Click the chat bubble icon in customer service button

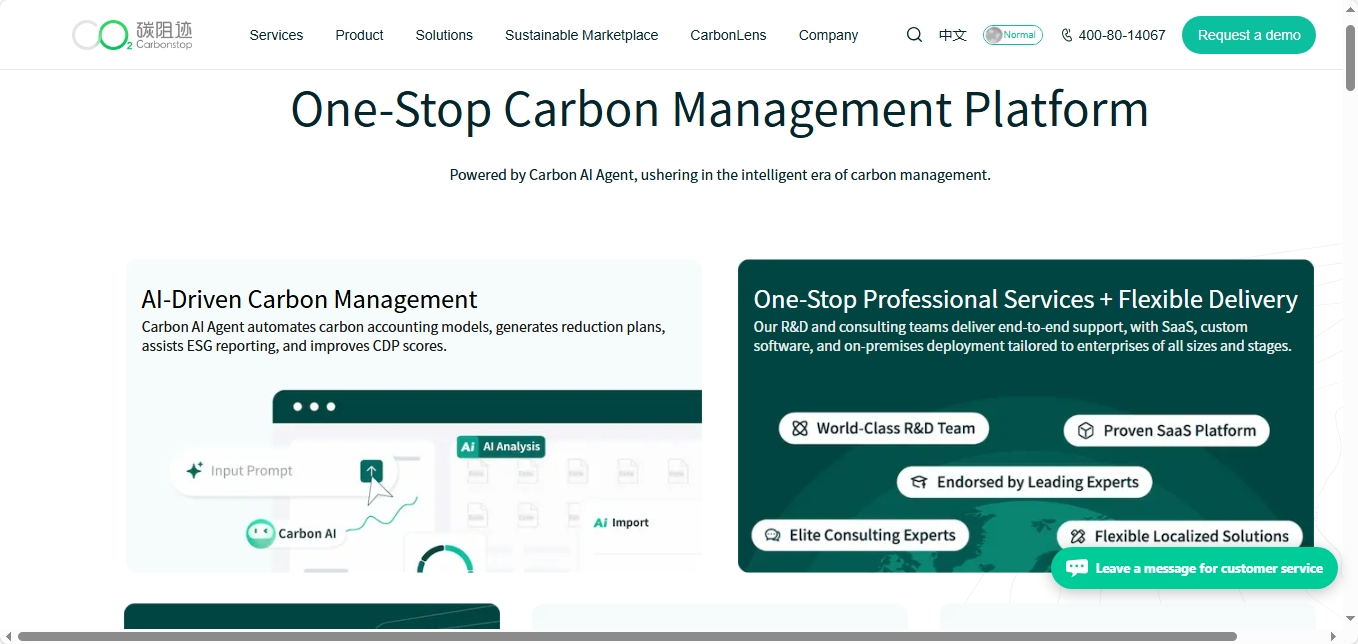coord(1077,568)
